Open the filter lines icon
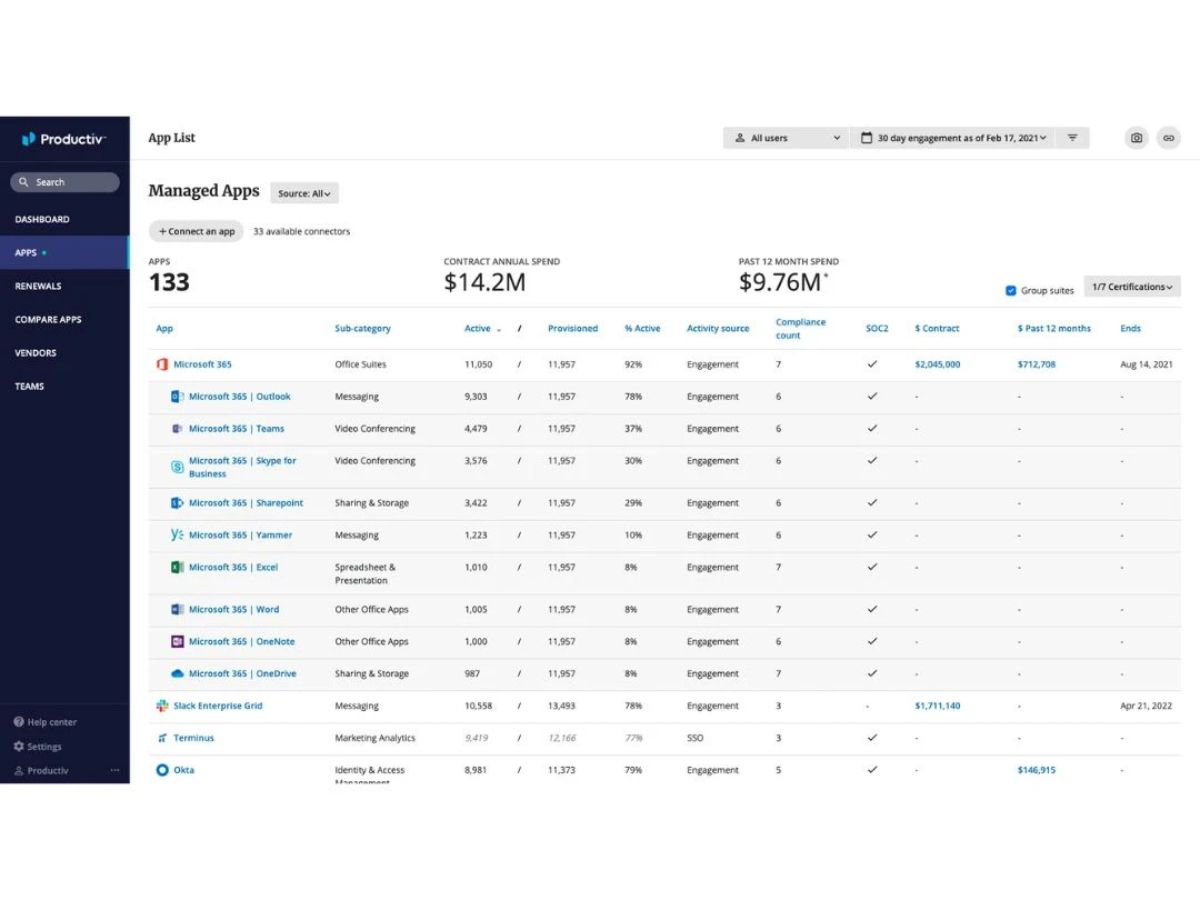This screenshot has height=900, width=1200. 1072,138
